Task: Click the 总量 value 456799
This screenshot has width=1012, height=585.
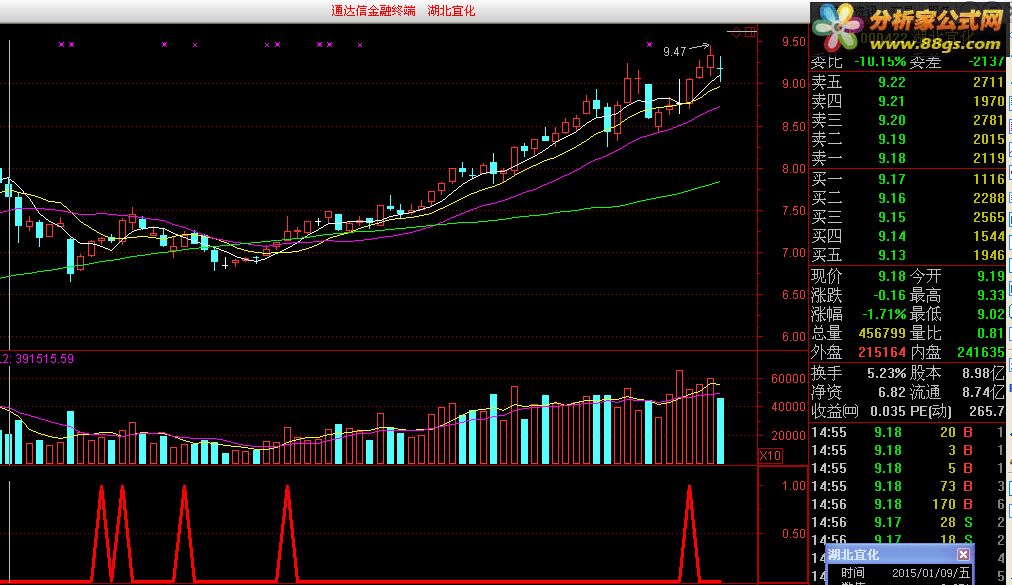Action: pyautogui.click(x=882, y=334)
